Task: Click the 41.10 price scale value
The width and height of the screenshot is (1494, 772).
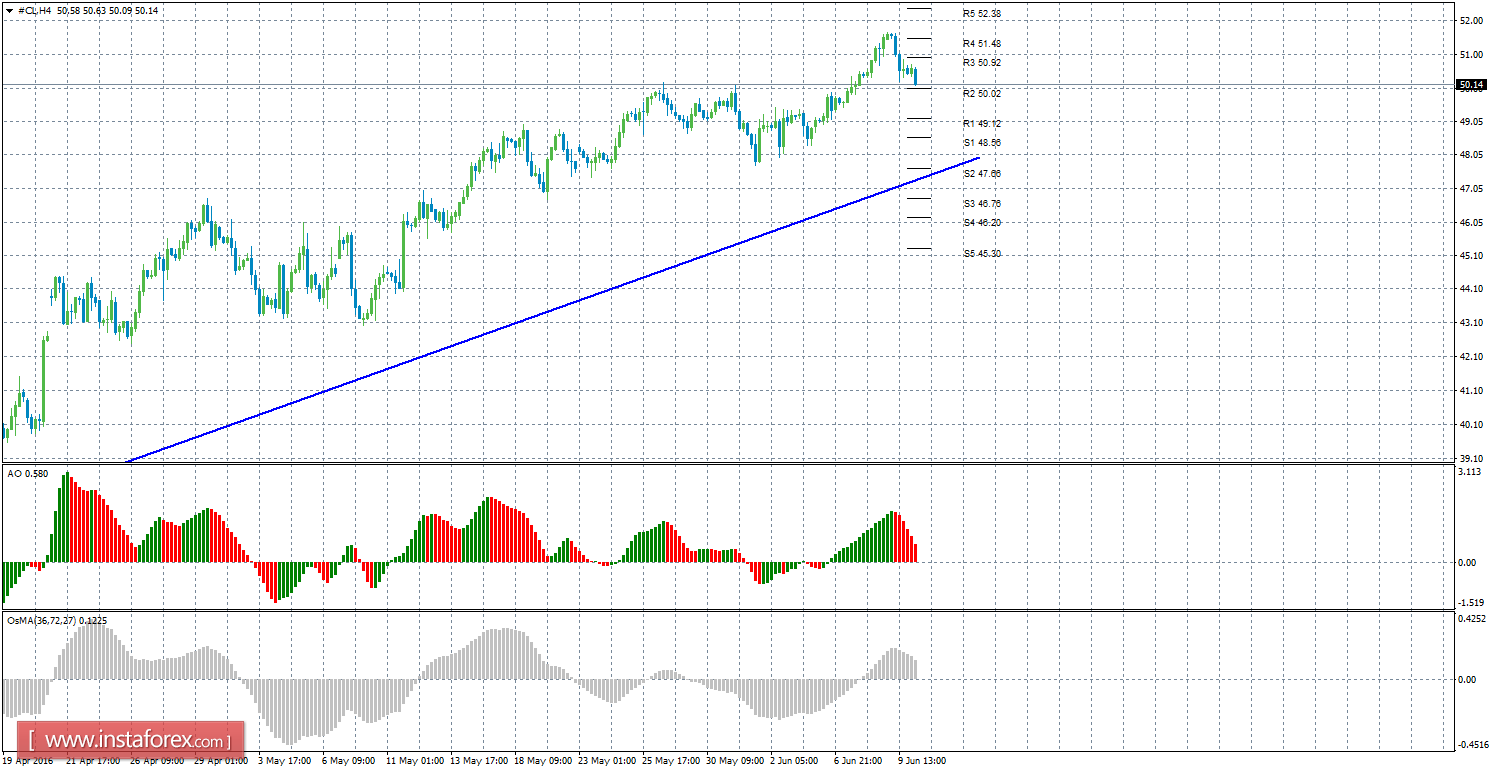Action: coord(1471,391)
